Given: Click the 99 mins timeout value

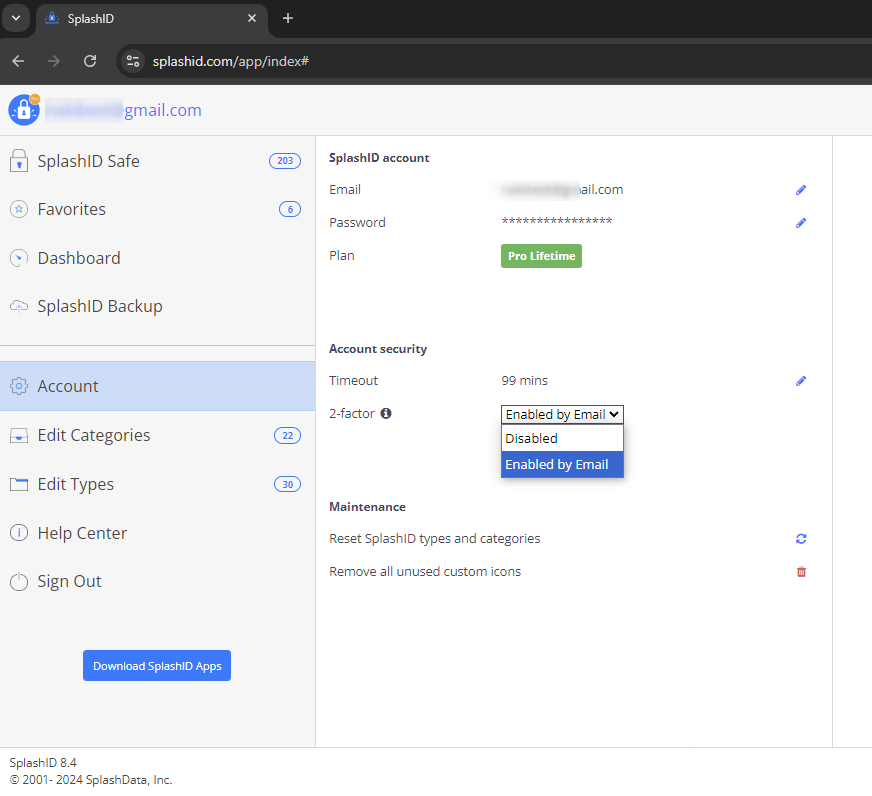Looking at the screenshot, I should [524, 381].
